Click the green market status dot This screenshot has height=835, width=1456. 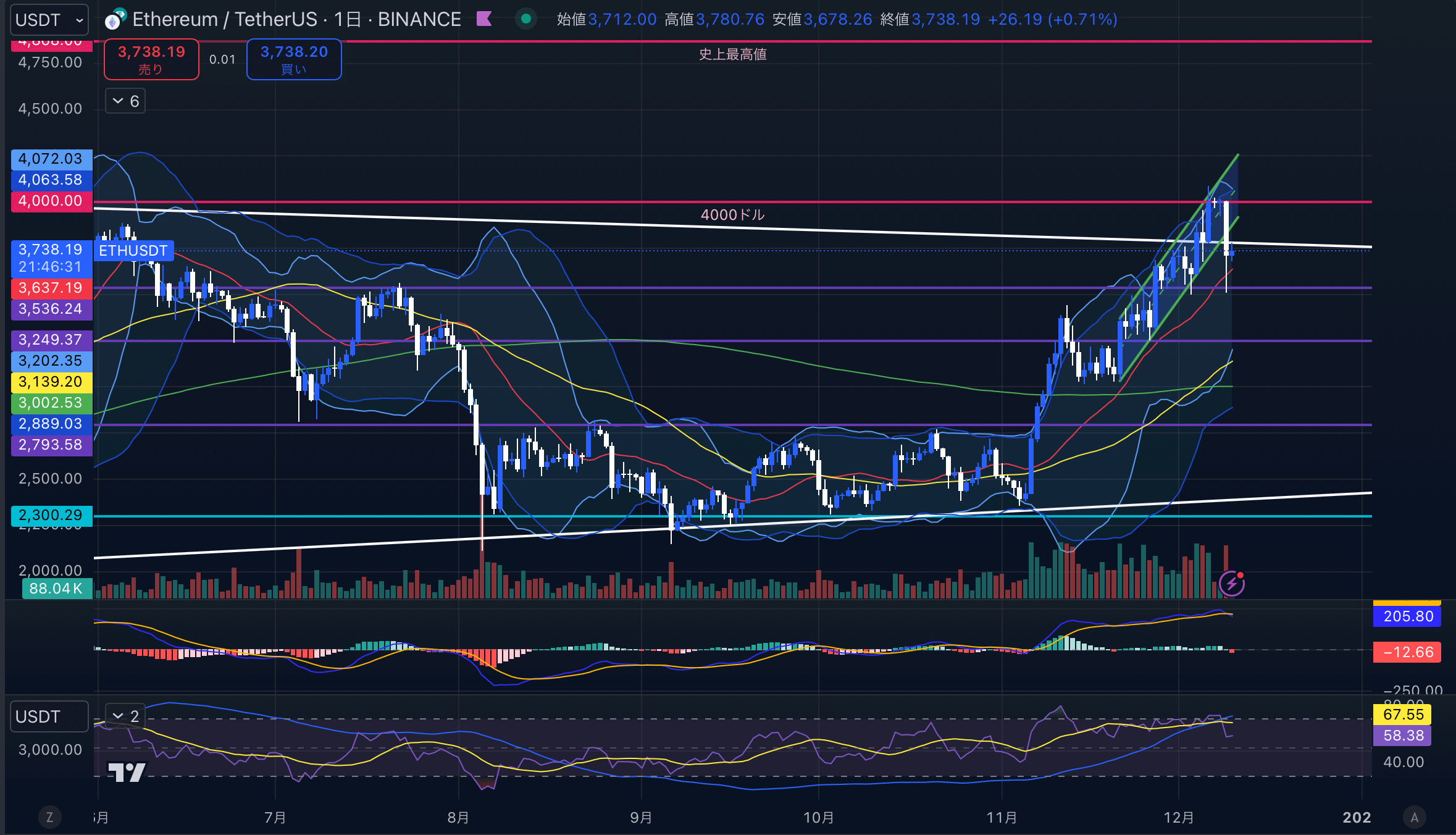(x=526, y=19)
